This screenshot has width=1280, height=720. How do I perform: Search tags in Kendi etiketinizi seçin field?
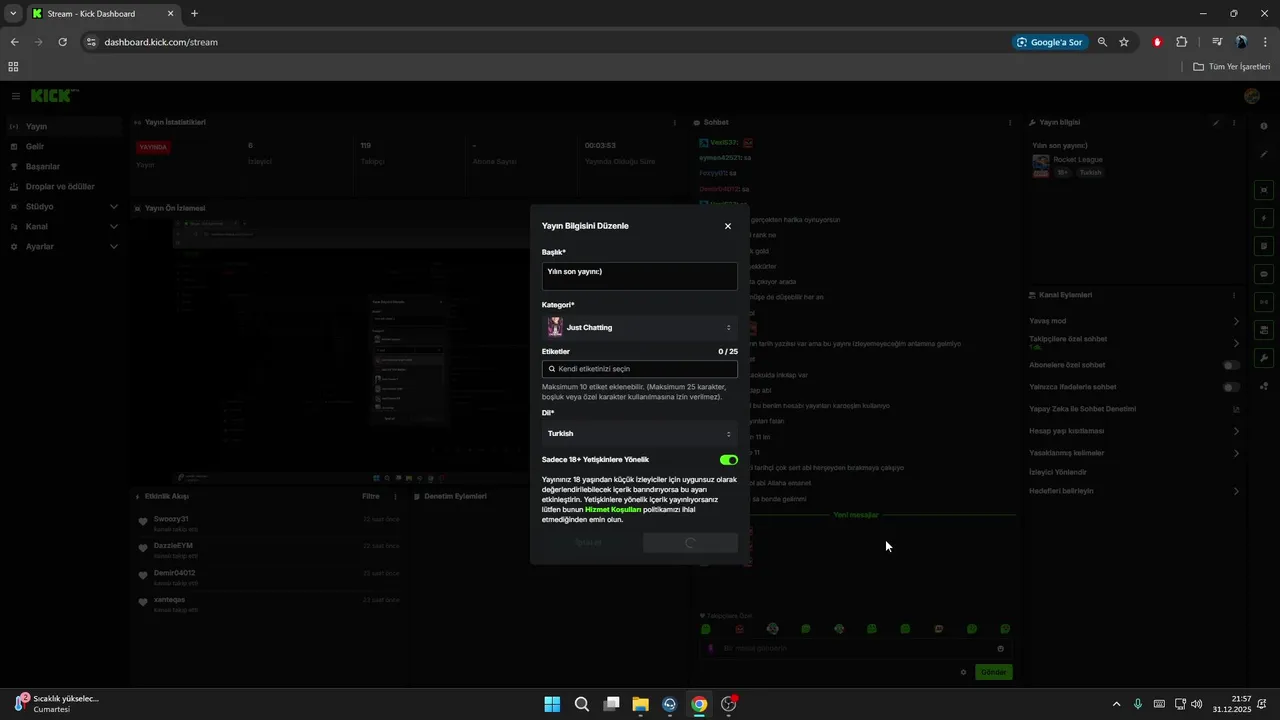[x=640, y=369]
